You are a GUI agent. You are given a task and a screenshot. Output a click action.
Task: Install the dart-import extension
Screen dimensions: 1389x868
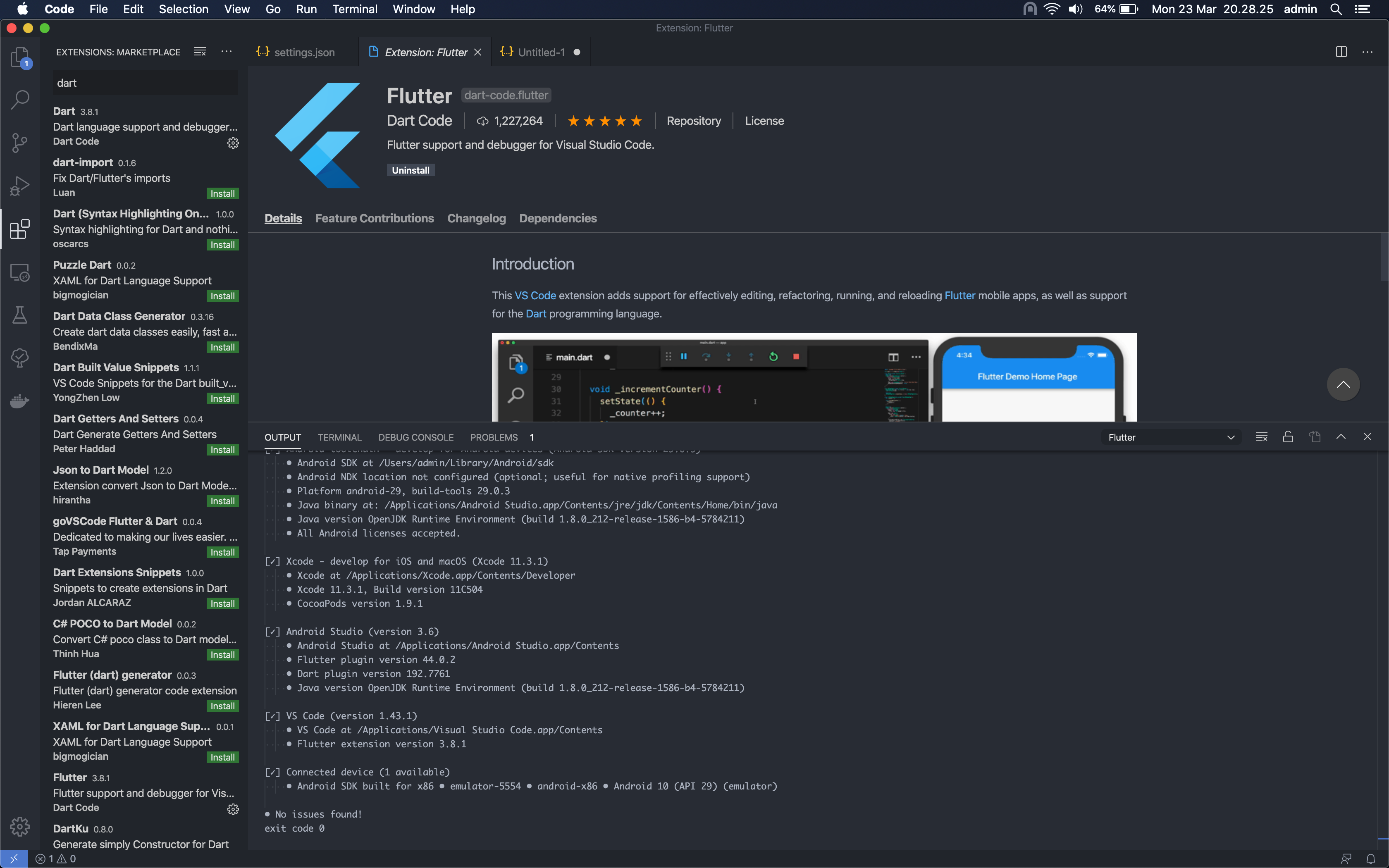222,193
